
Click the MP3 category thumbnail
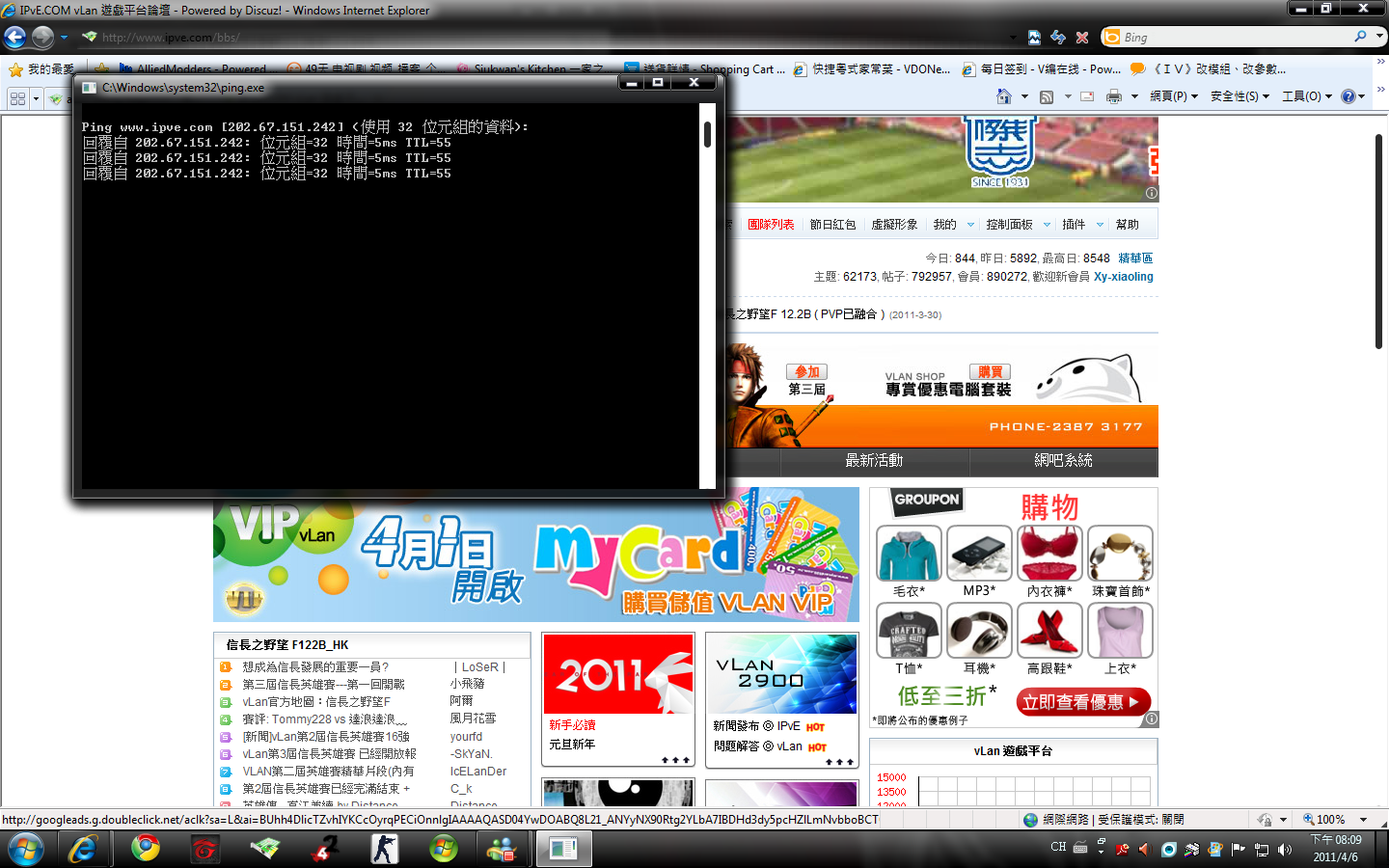point(979,554)
